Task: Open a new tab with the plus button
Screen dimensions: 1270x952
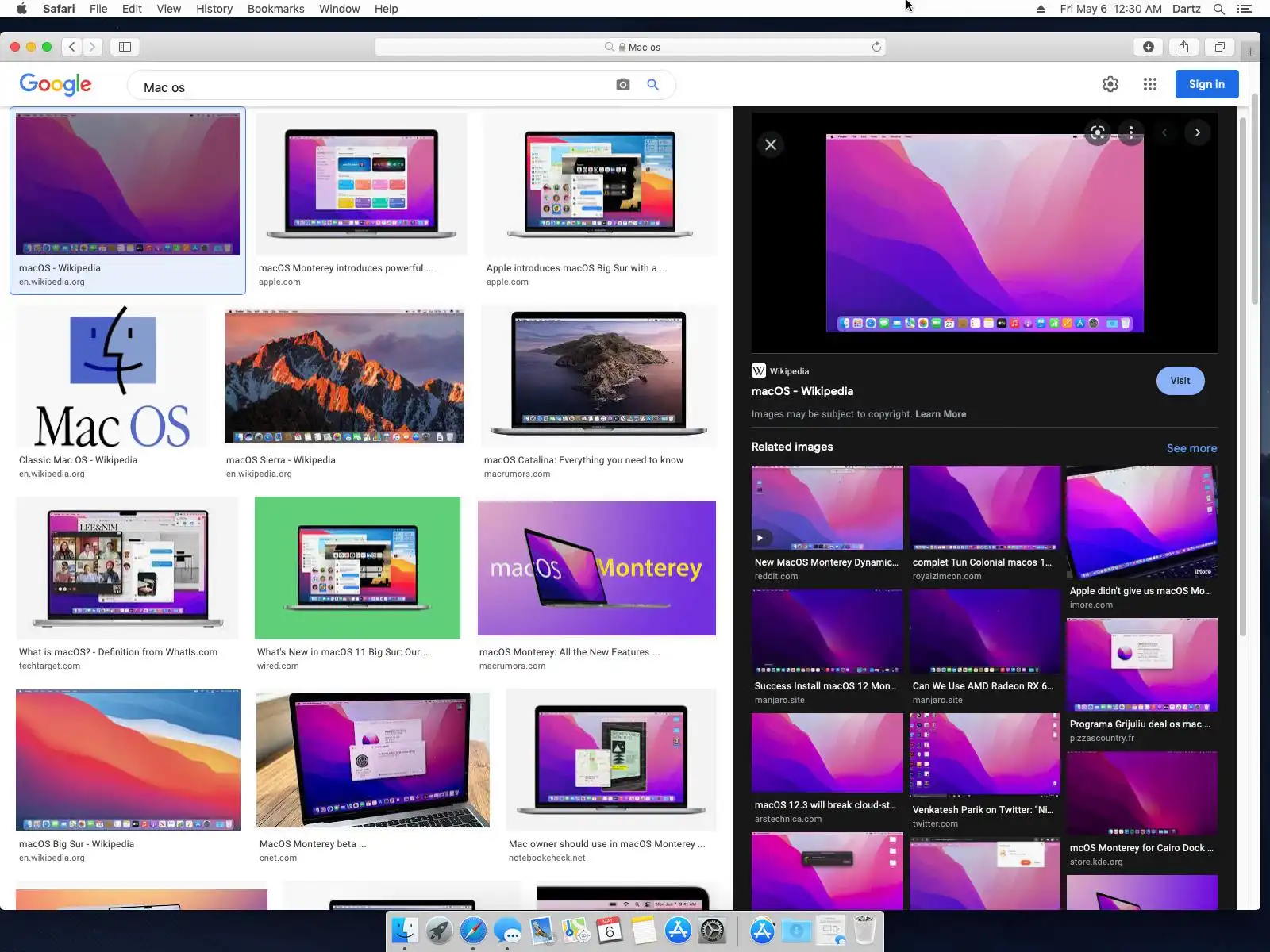Action: point(1250,52)
